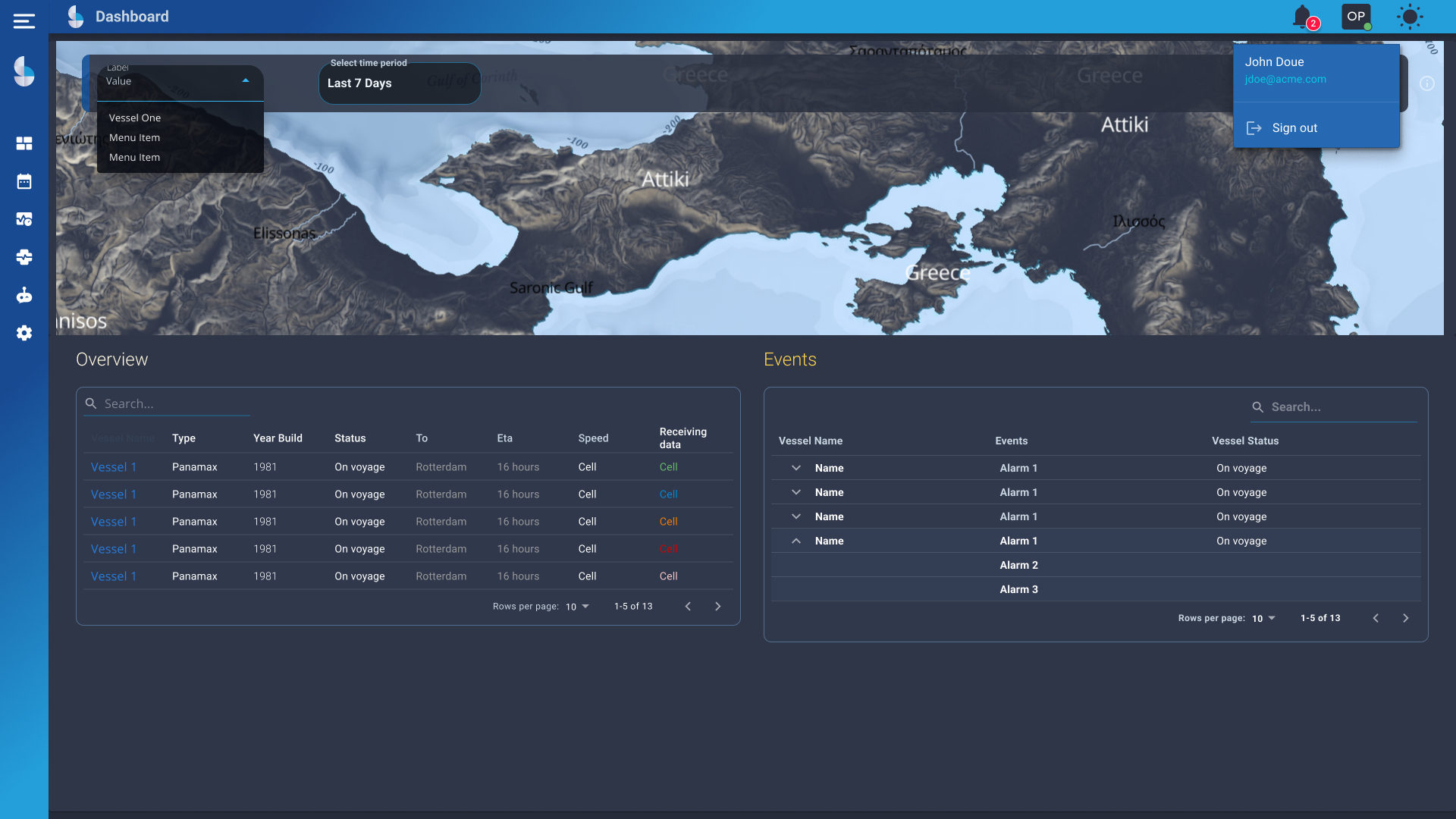The width and height of the screenshot is (1456, 819).
Task: Click the magnifier icon in Events search
Action: [x=1257, y=407]
